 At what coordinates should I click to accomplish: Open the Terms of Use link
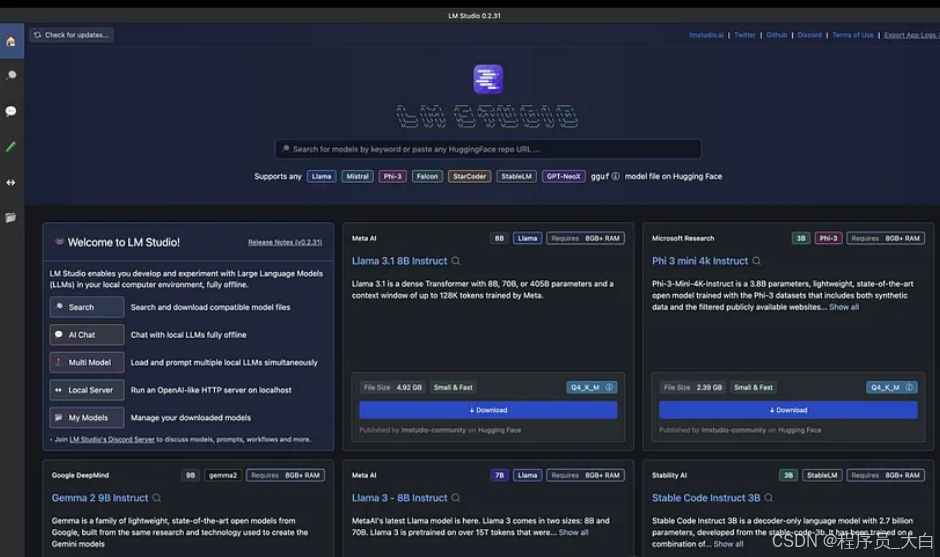coord(852,35)
